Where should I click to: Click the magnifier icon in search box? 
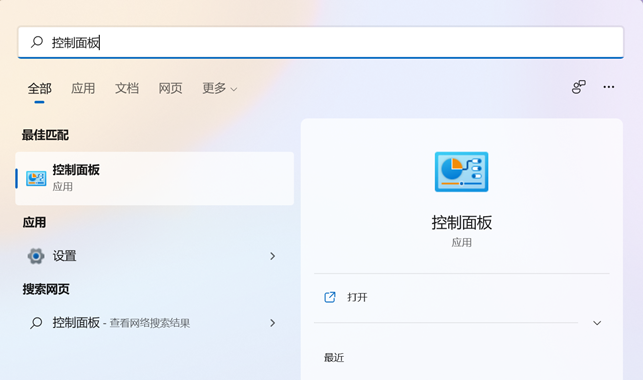tap(37, 42)
